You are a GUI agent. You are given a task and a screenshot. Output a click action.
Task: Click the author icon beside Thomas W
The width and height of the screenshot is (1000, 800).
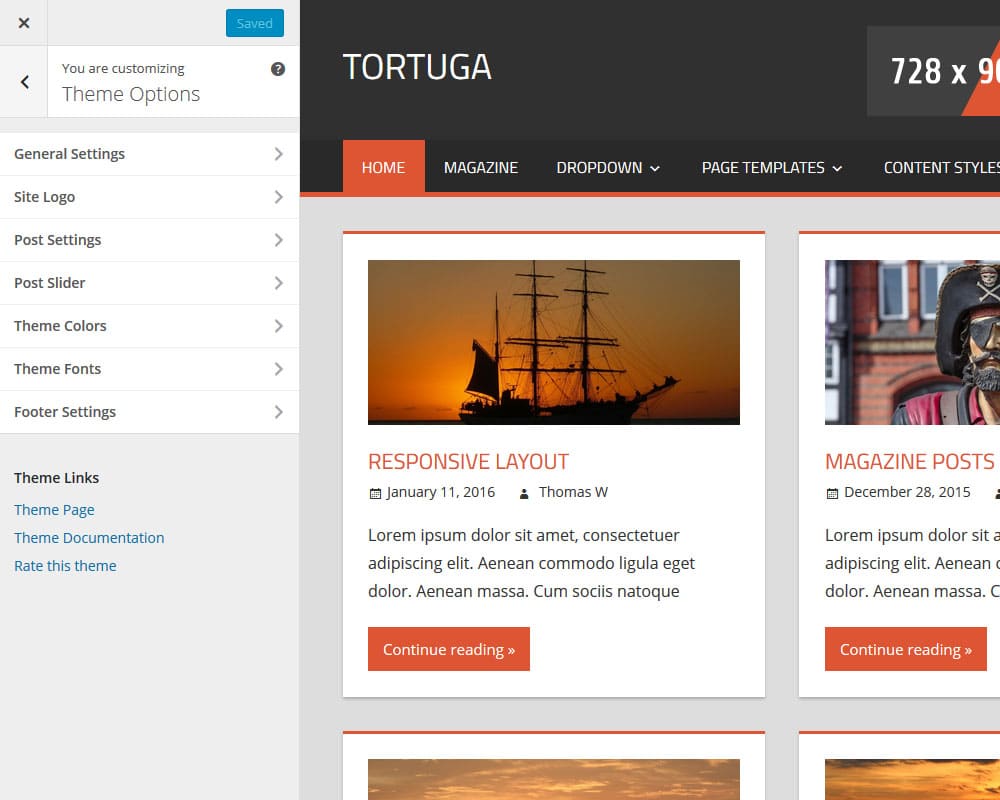[x=524, y=493]
